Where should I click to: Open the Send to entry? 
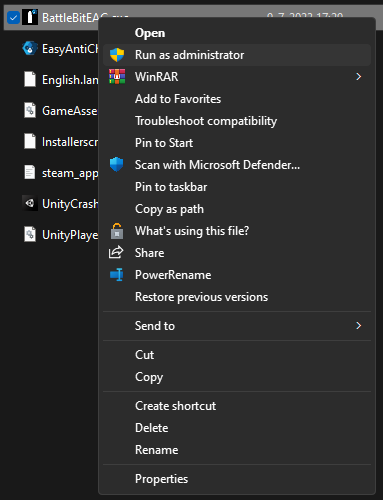[x=237, y=326]
